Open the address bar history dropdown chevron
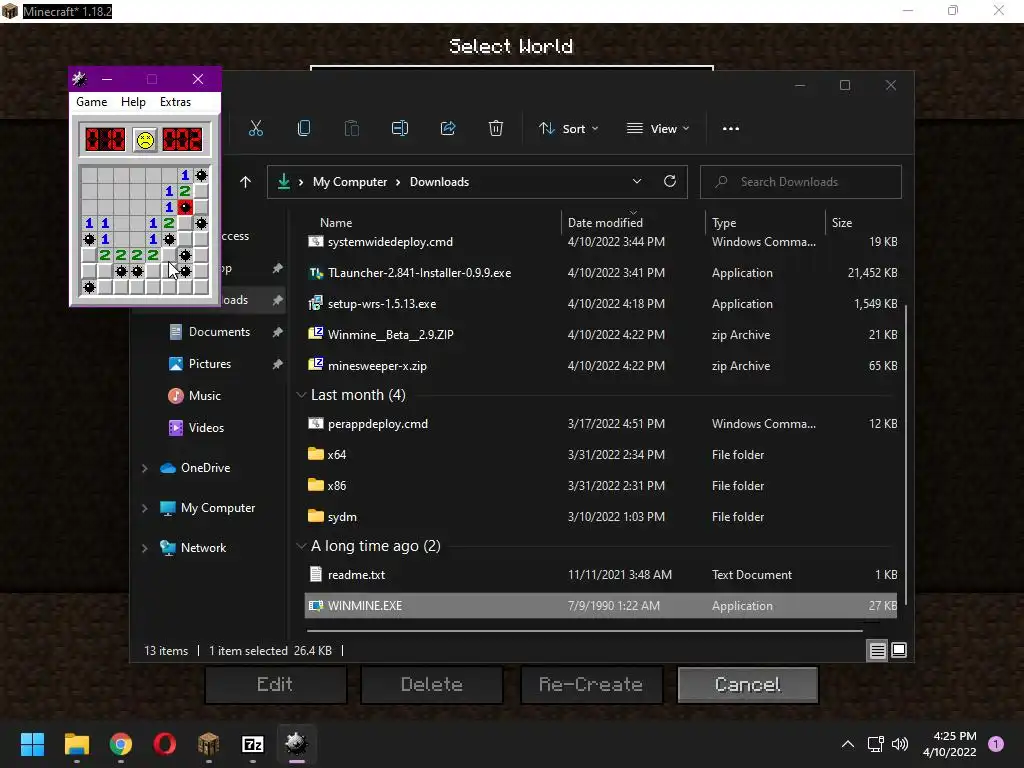The height and width of the screenshot is (768, 1024). (637, 182)
